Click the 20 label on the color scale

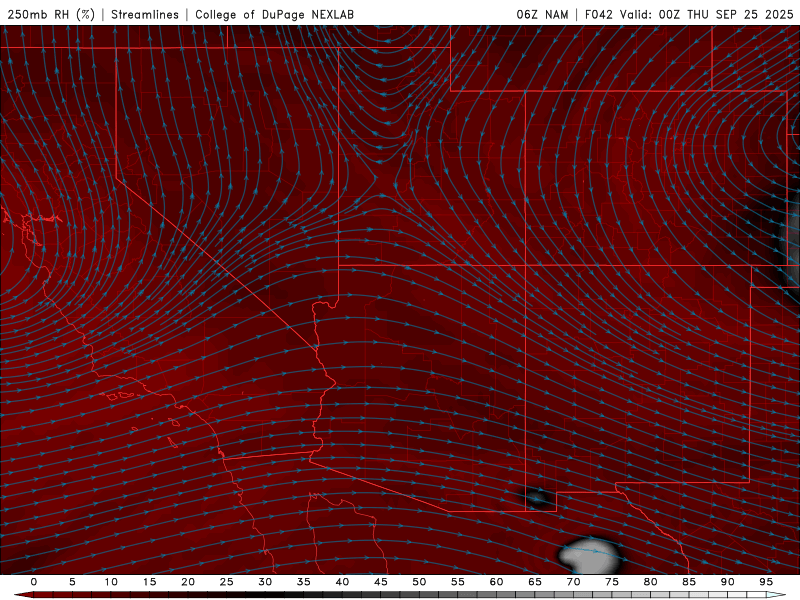pos(188,582)
